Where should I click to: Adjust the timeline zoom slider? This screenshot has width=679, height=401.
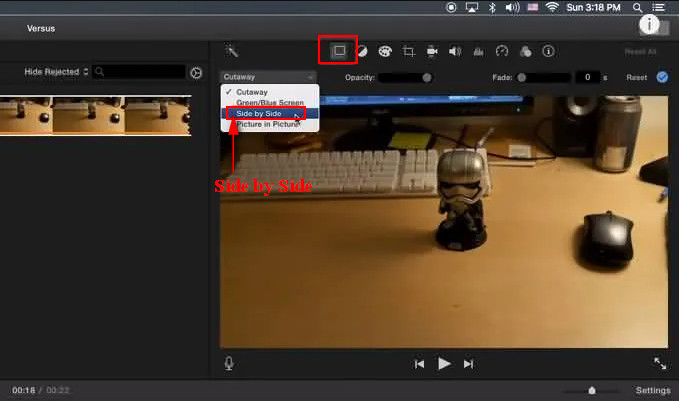[592, 391]
